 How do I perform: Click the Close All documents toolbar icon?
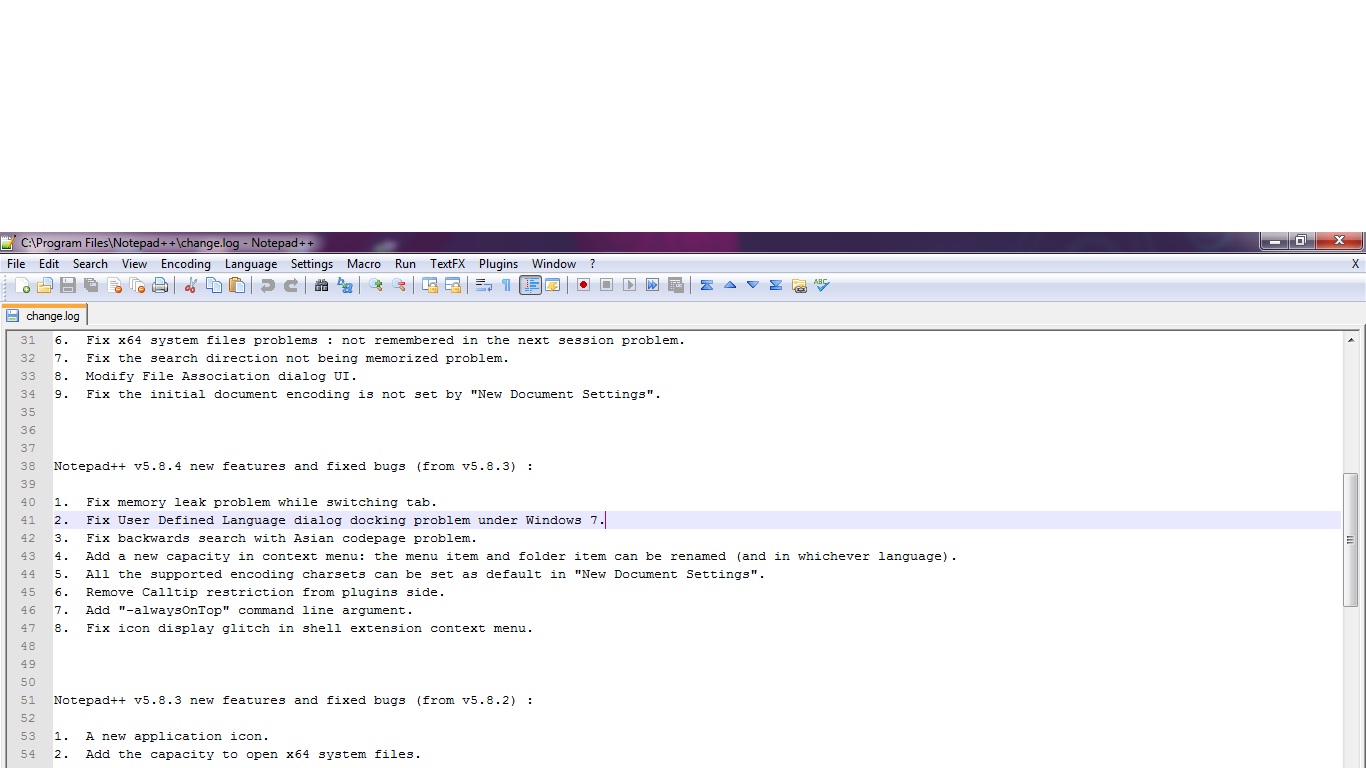(x=137, y=286)
